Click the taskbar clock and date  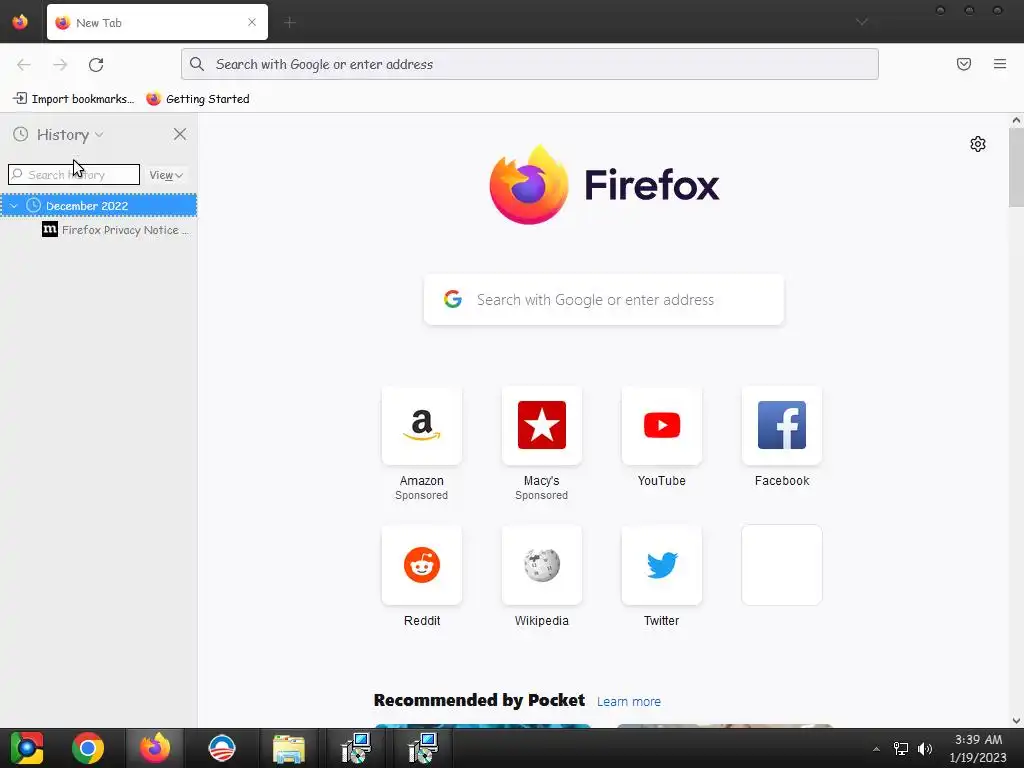978,748
